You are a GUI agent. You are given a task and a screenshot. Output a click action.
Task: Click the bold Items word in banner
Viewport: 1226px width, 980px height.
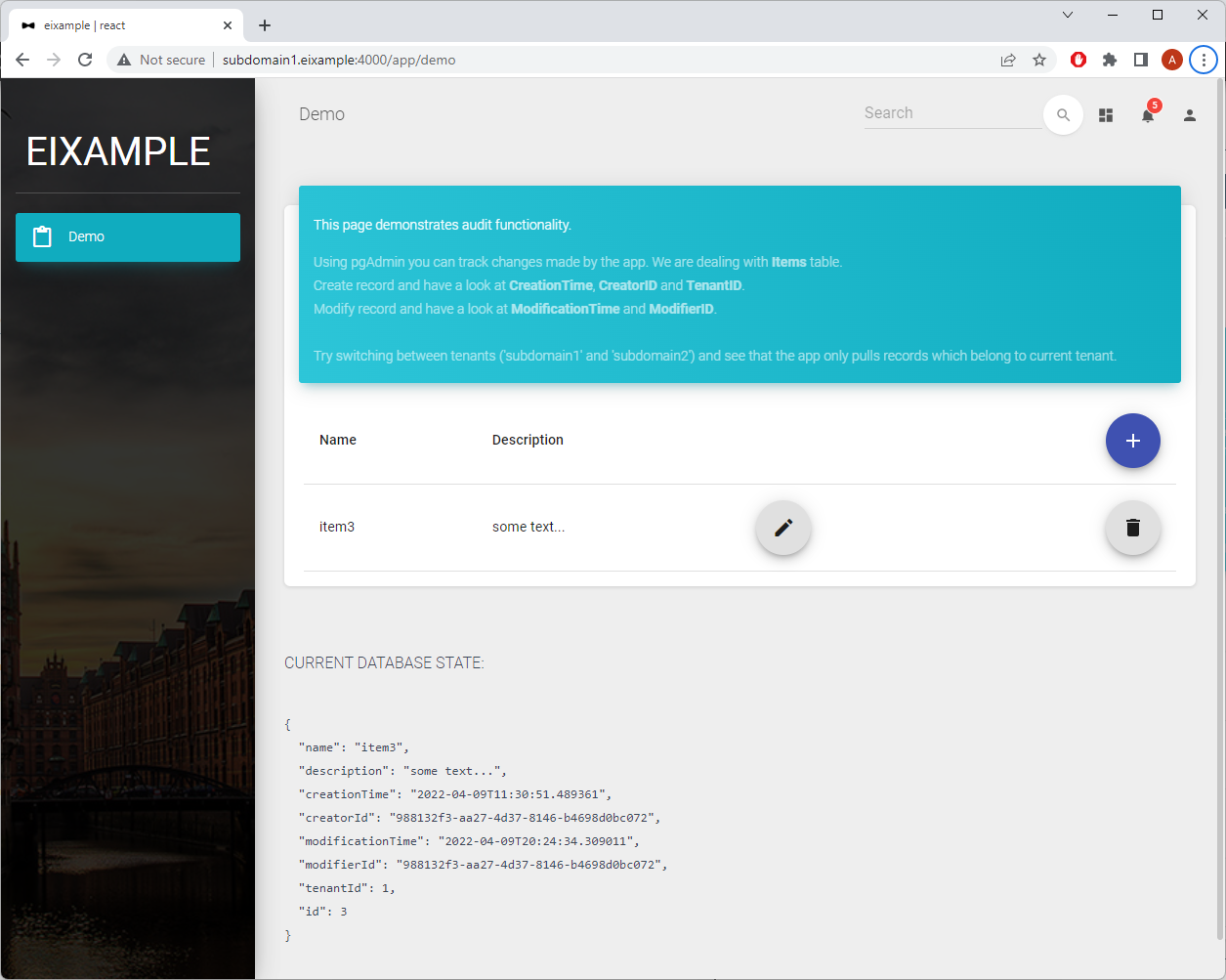[788, 262]
